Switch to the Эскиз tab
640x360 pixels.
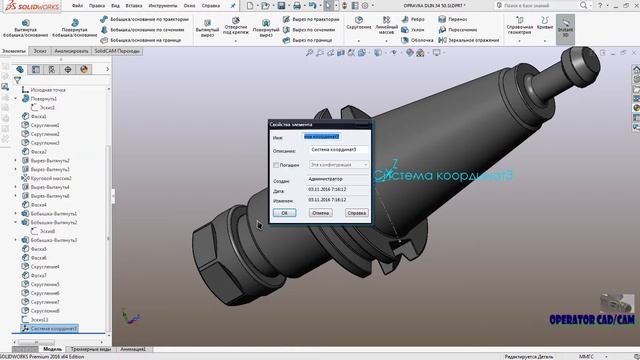click(40, 51)
